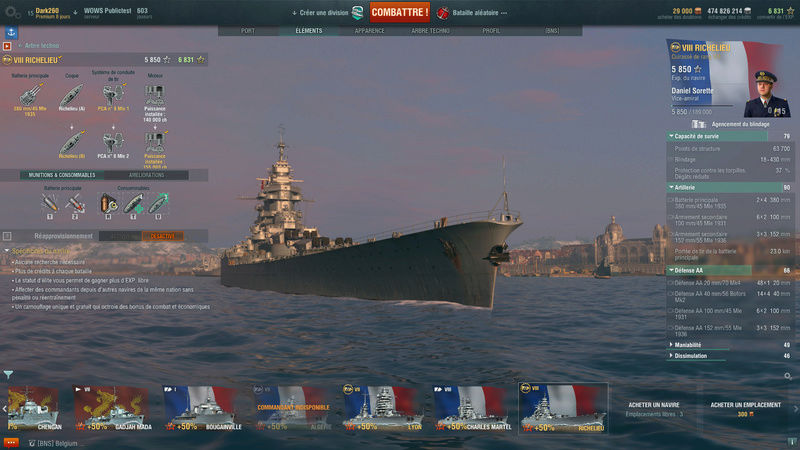Select the PCA n° 8 Mle 2 fire control module
Screen dimensions: 800x450
pyautogui.click(x=113, y=142)
